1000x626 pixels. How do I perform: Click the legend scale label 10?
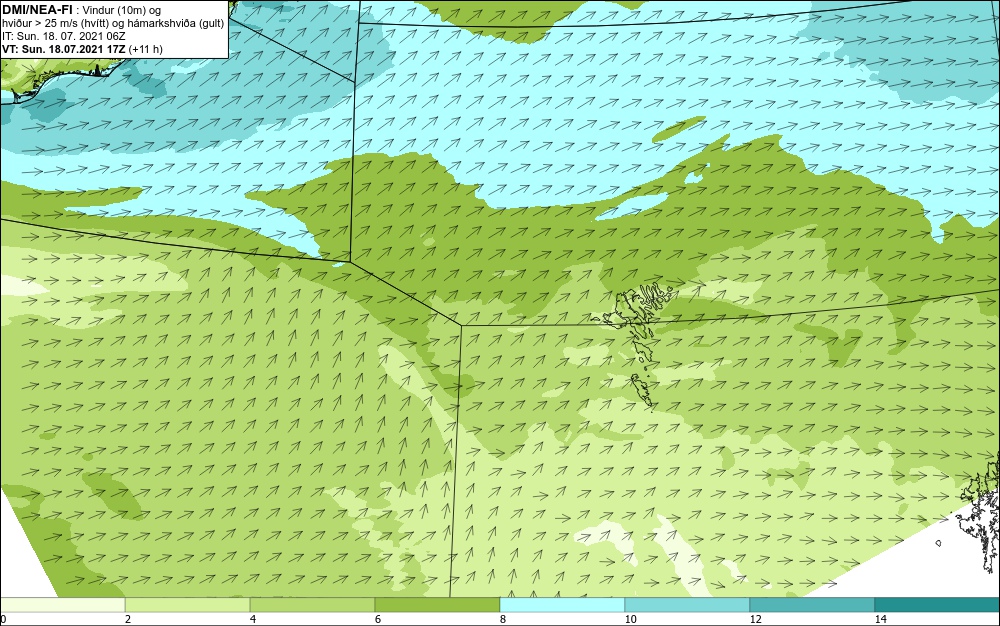click(631, 619)
